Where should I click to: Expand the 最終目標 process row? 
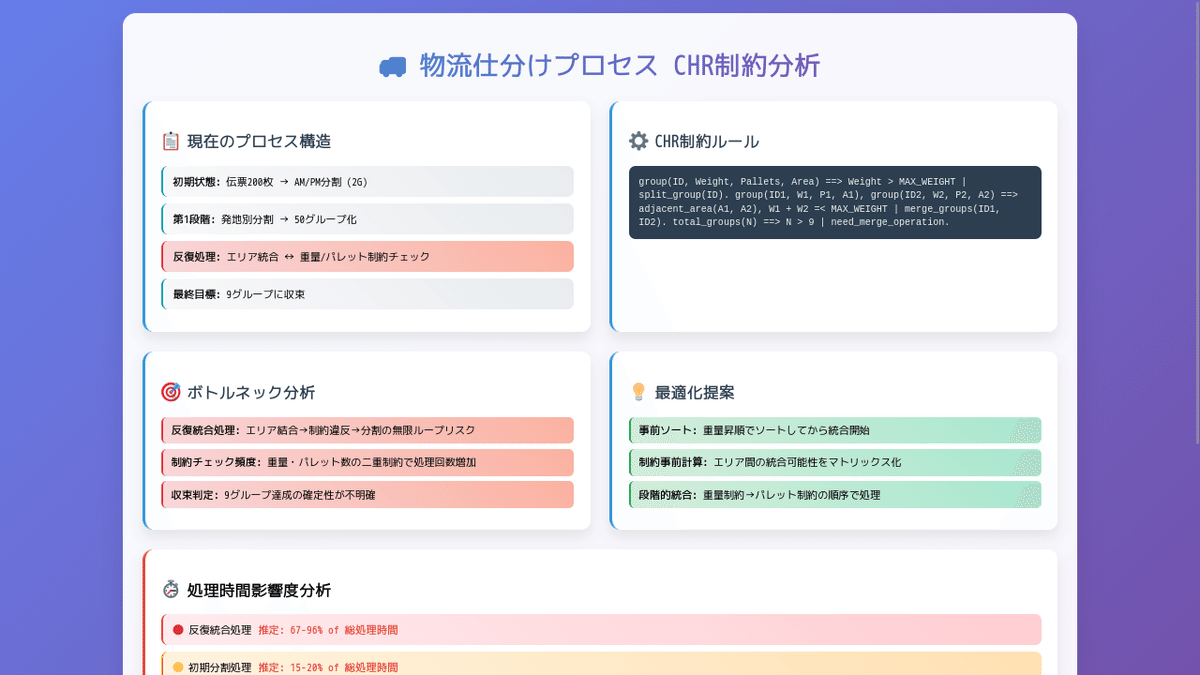point(367,293)
